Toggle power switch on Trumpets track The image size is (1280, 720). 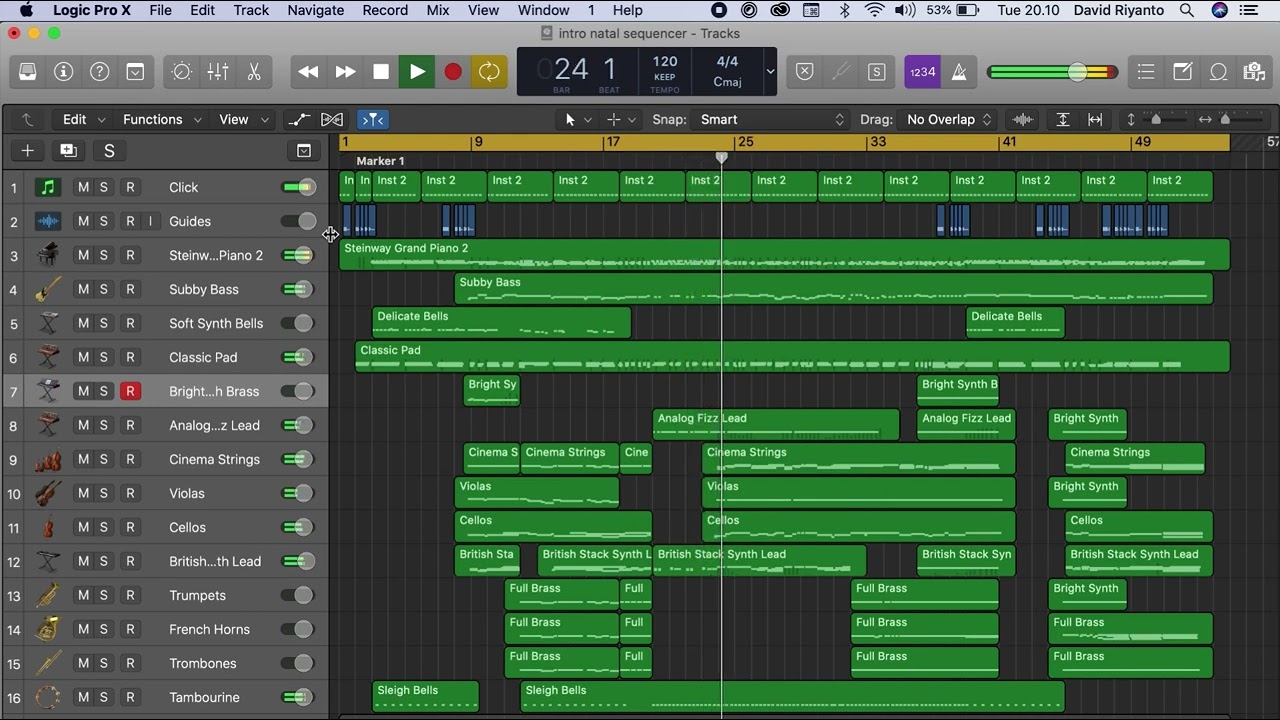pos(298,595)
